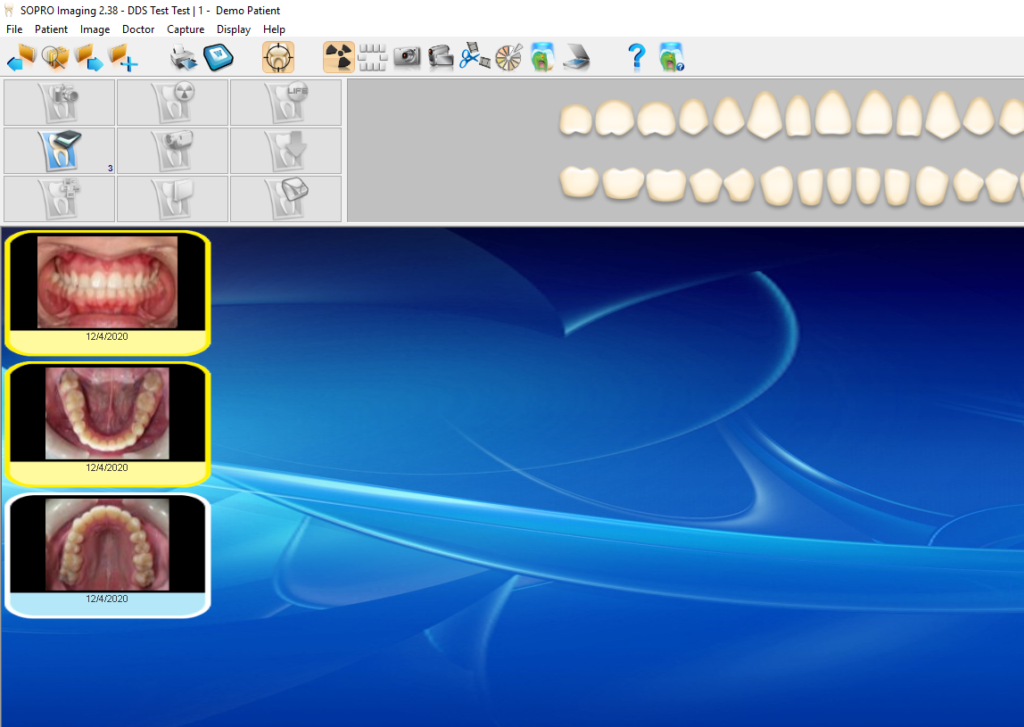Select the tooth LIFE category tile
Viewport: 1024px width, 727px height.
(286, 103)
